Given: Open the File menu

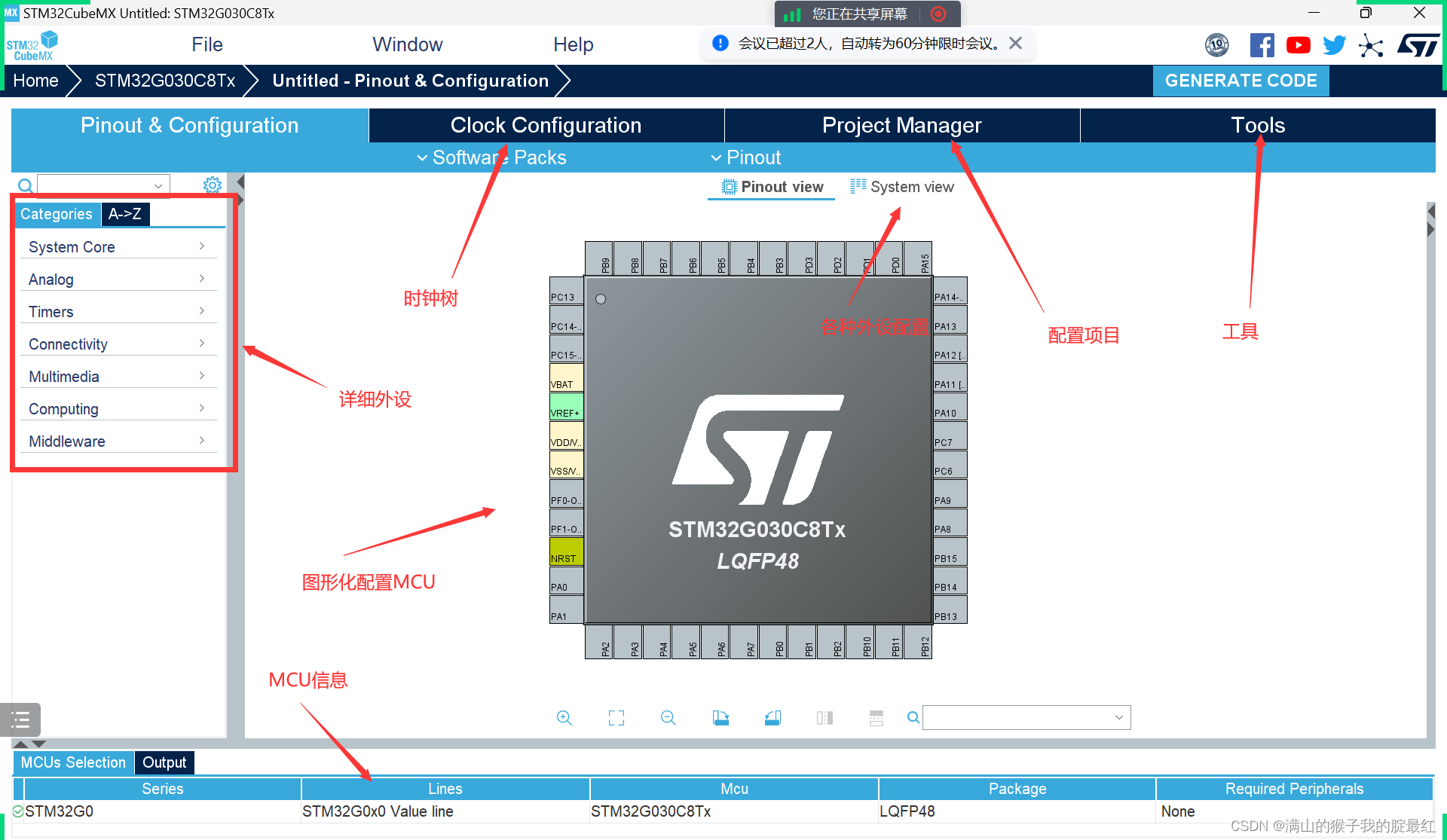Looking at the screenshot, I should (x=206, y=44).
